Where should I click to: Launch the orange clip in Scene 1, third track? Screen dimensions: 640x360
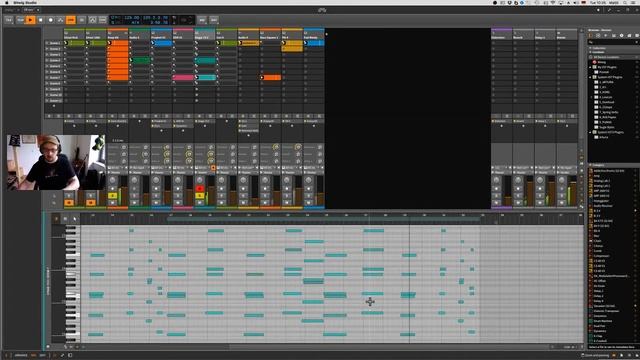110,43
